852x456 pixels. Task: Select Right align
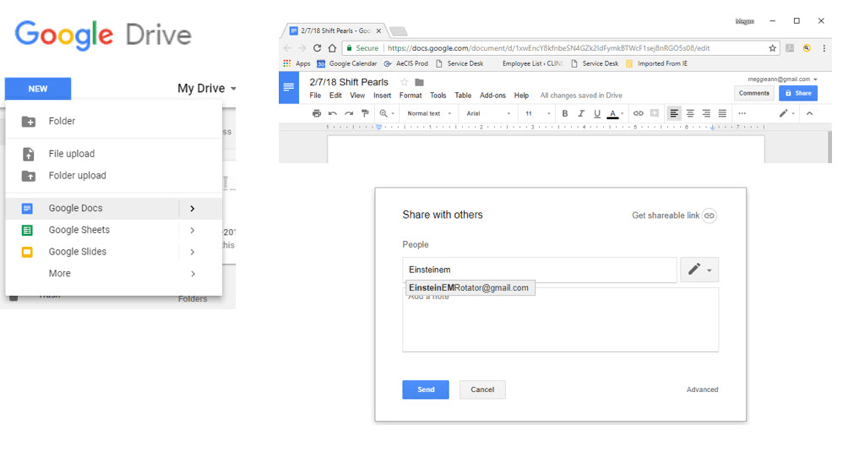[706, 113]
